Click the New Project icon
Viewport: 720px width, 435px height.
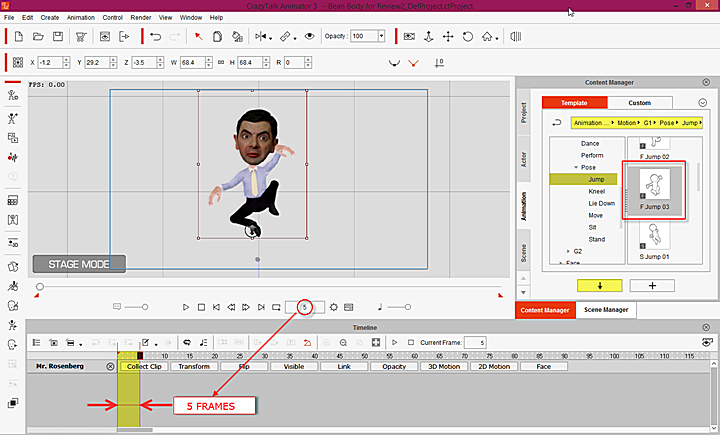(x=19, y=36)
